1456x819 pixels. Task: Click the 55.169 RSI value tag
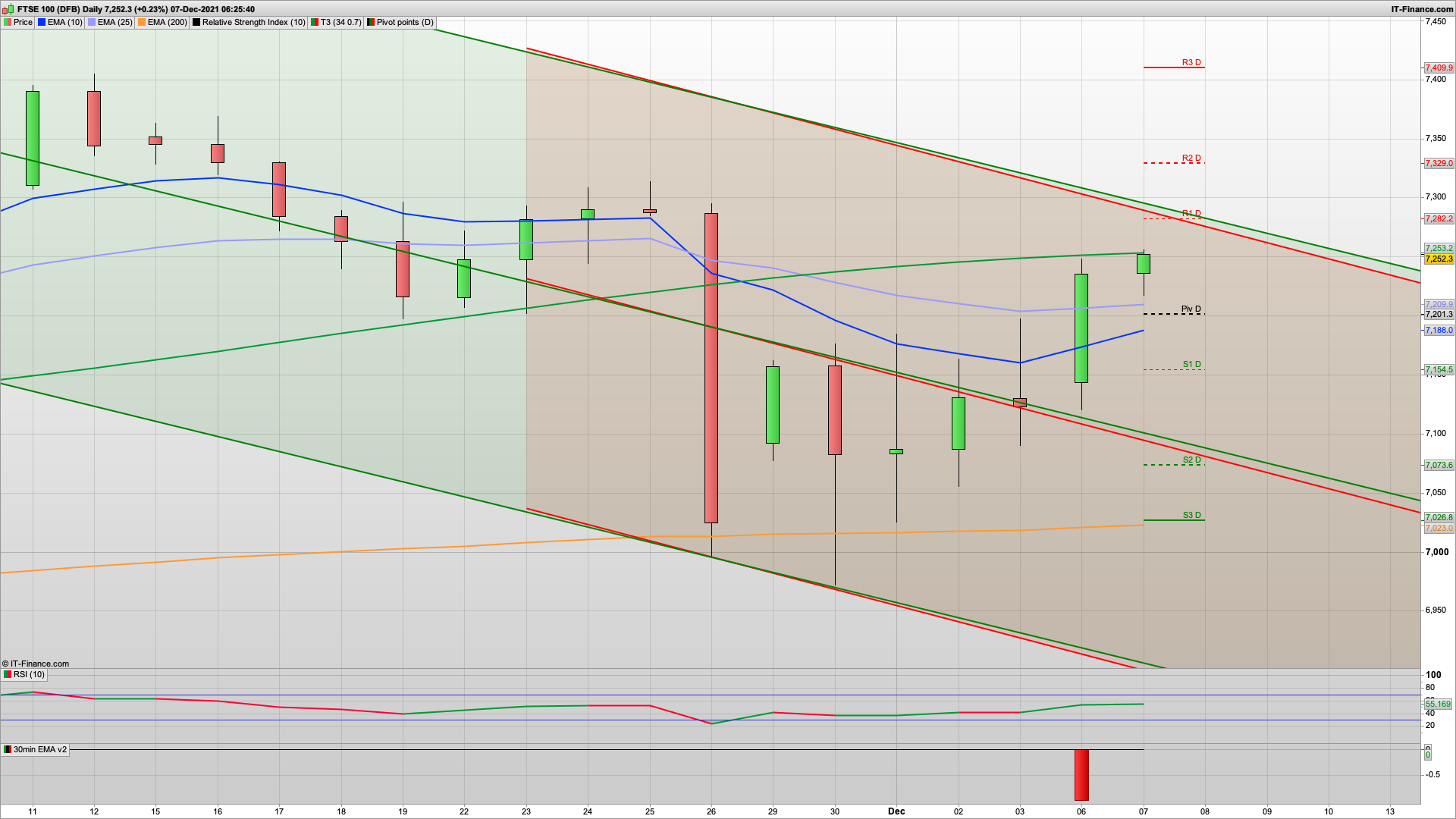tap(1438, 704)
